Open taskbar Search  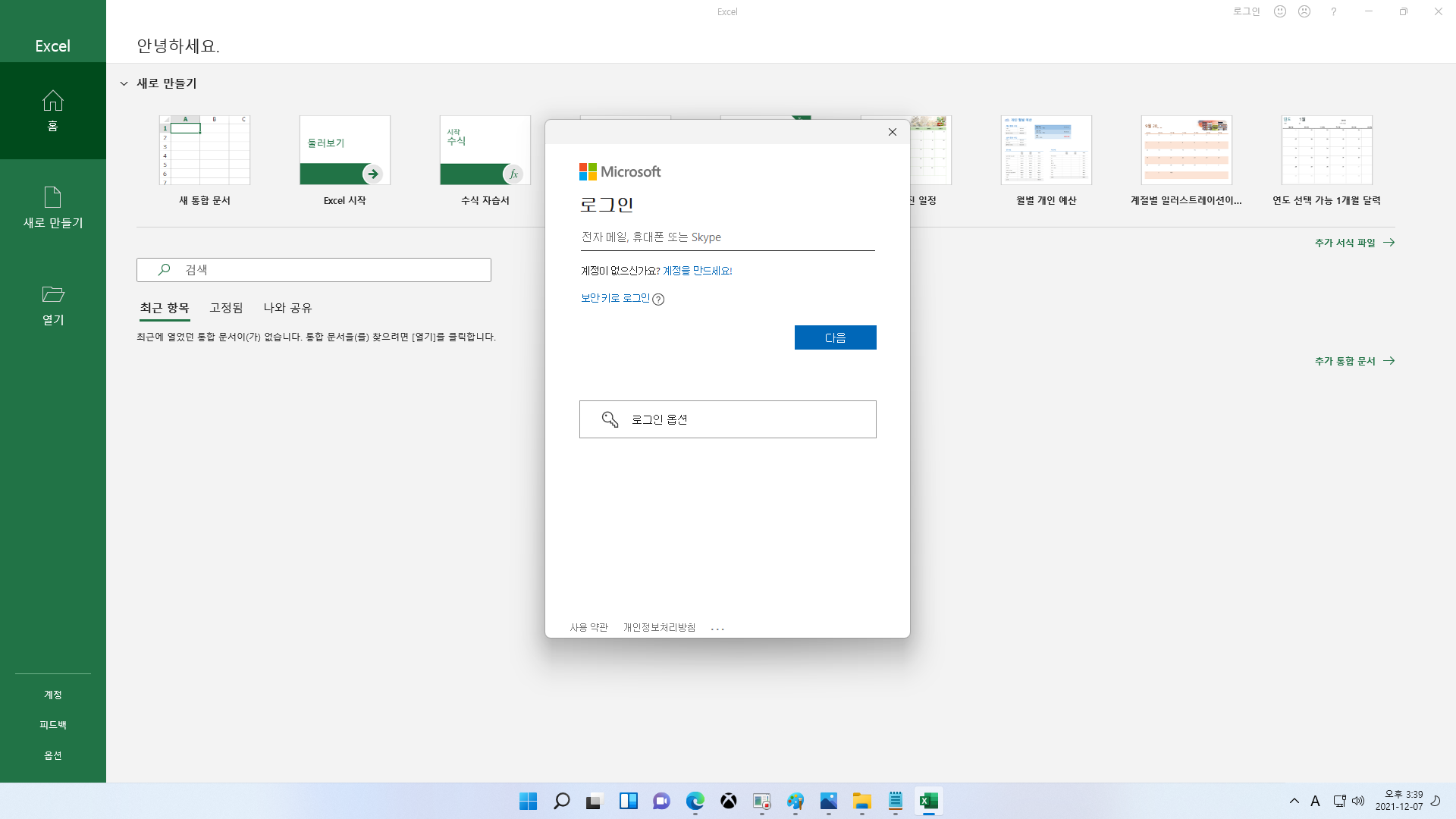(562, 801)
